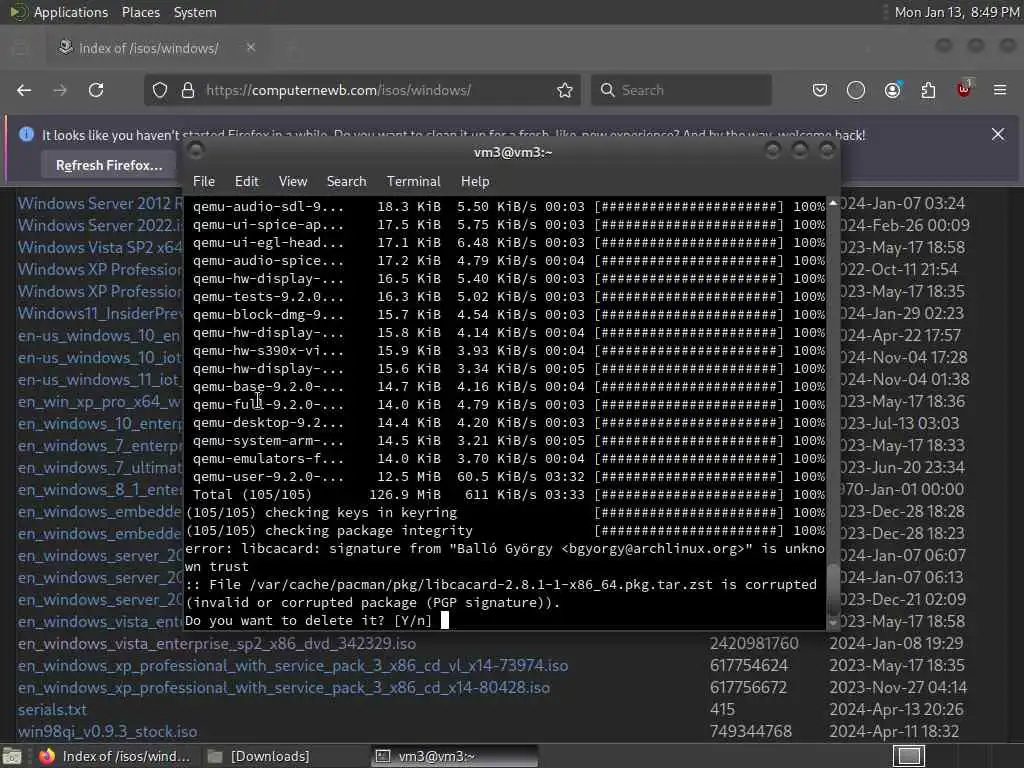Screen dimensions: 1024x768
Task: Open terminal Help menu
Action: pos(475,182)
